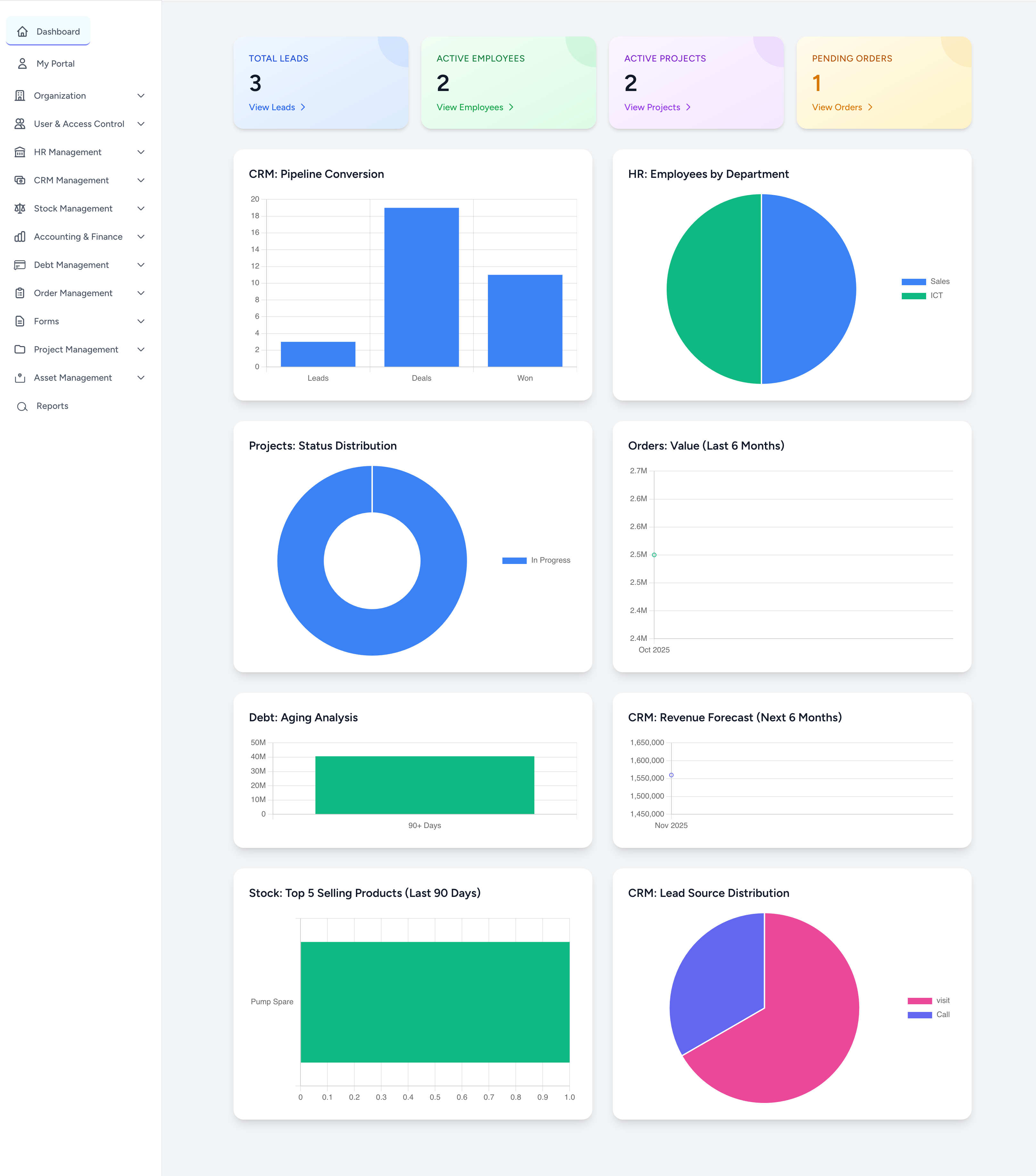Click the HR Management icon
The height and width of the screenshot is (1176, 1036).
pyautogui.click(x=19, y=151)
